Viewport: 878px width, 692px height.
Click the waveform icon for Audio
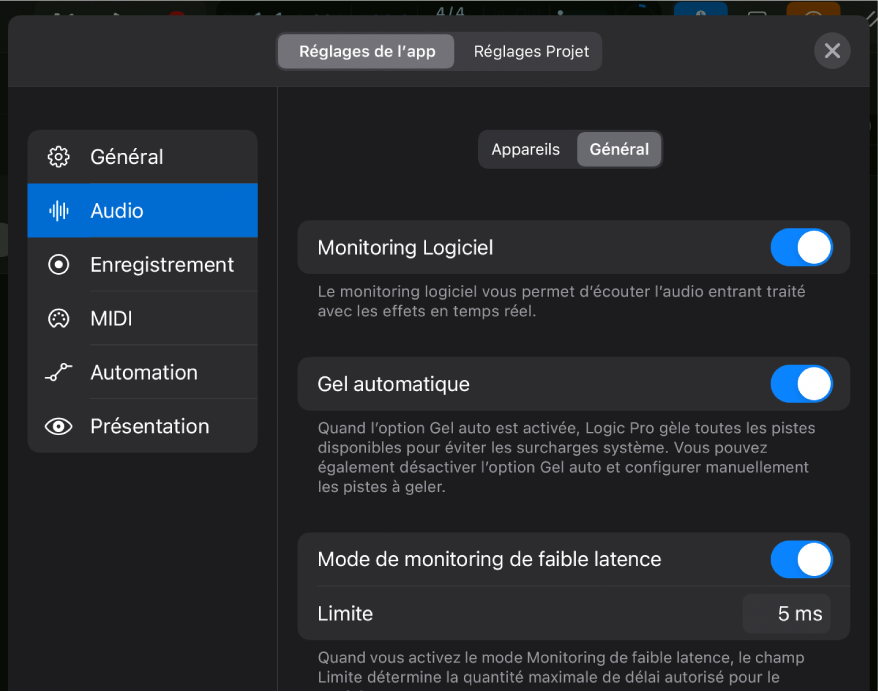point(59,211)
